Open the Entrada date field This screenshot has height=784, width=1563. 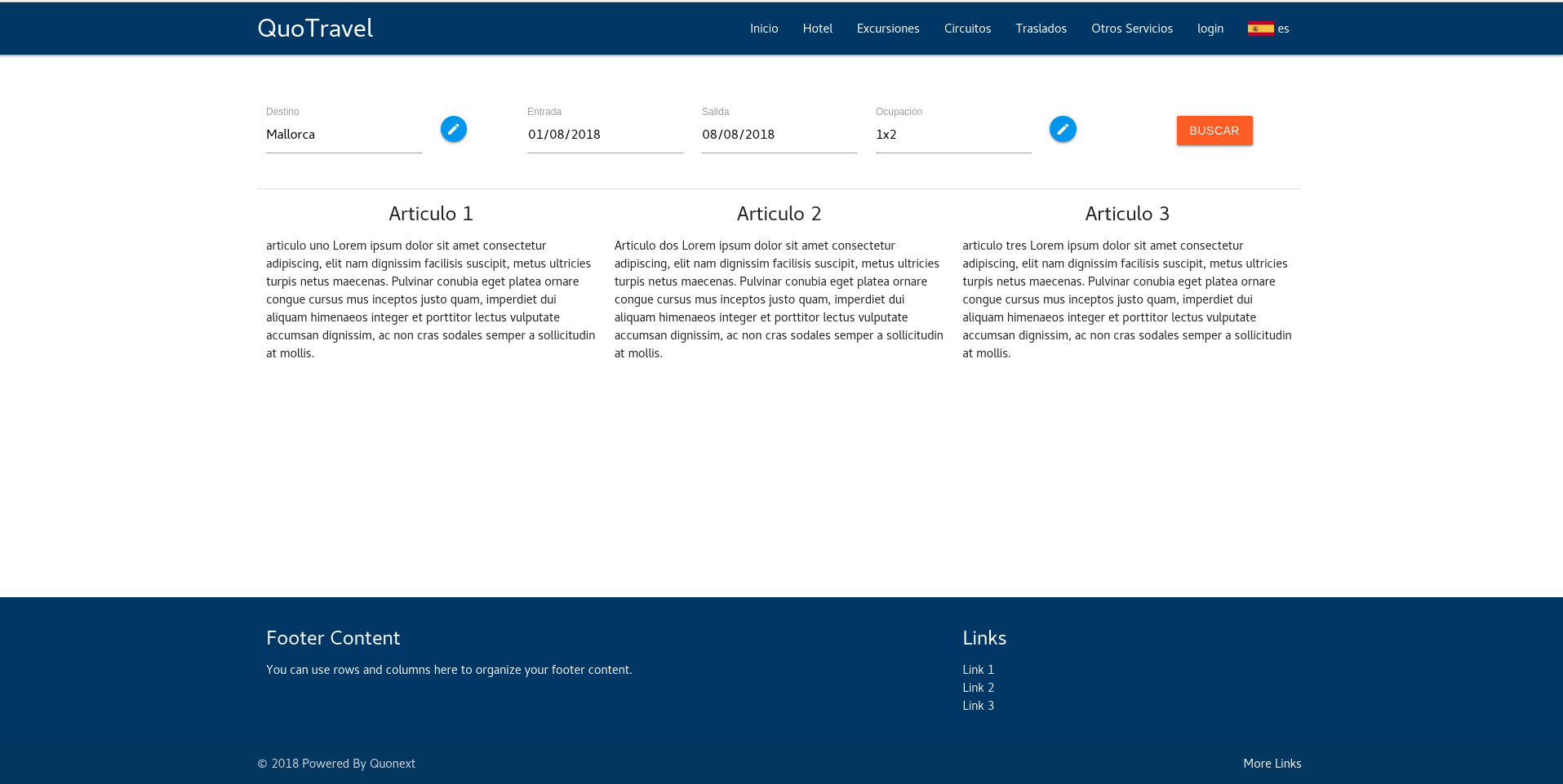(605, 135)
